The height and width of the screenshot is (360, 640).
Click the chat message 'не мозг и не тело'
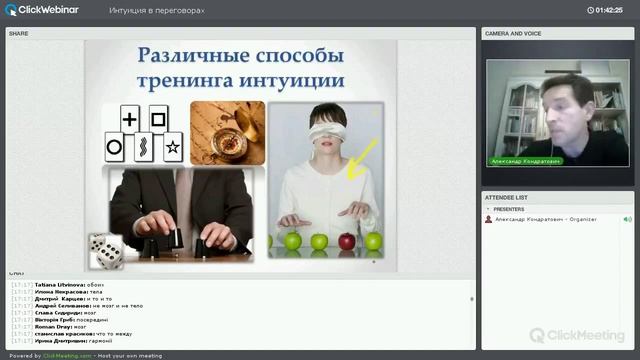tap(77, 306)
